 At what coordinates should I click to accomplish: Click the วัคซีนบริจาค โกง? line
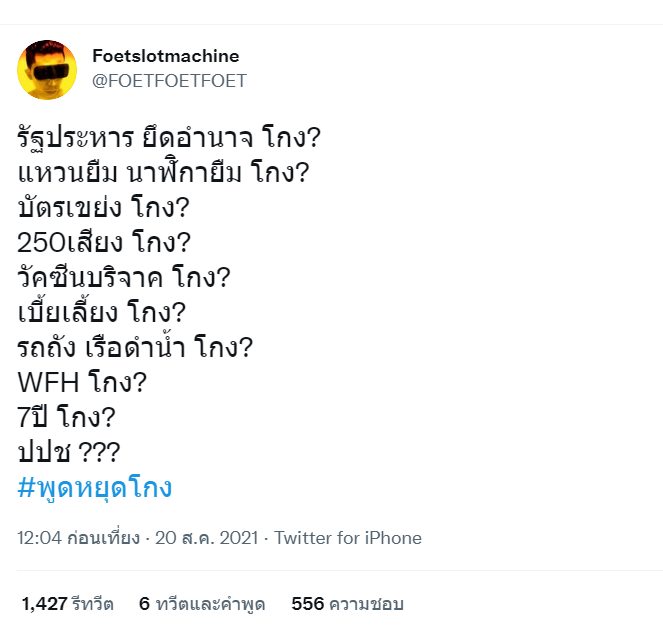tap(133, 277)
